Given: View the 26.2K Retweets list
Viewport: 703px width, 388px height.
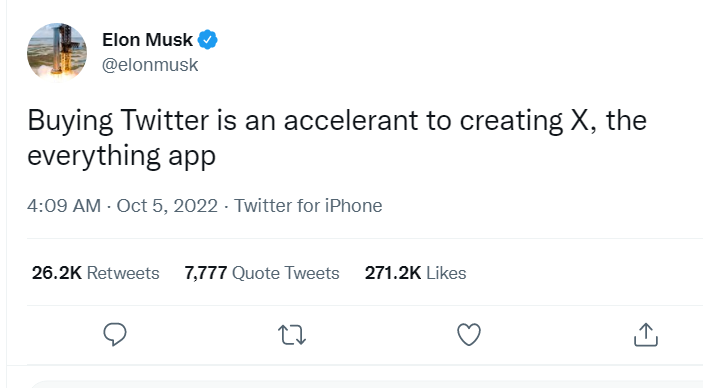Looking at the screenshot, I should [x=95, y=273].
